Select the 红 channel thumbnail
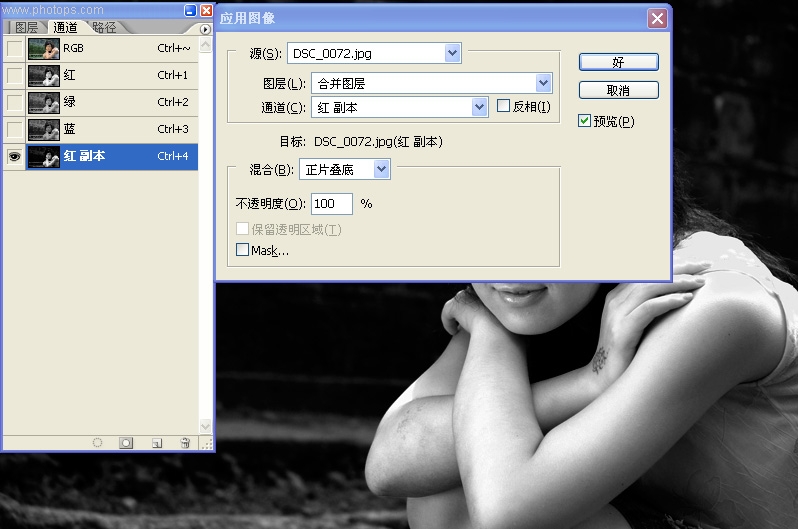This screenshot has width=798, height=529. tap(44, 75)
